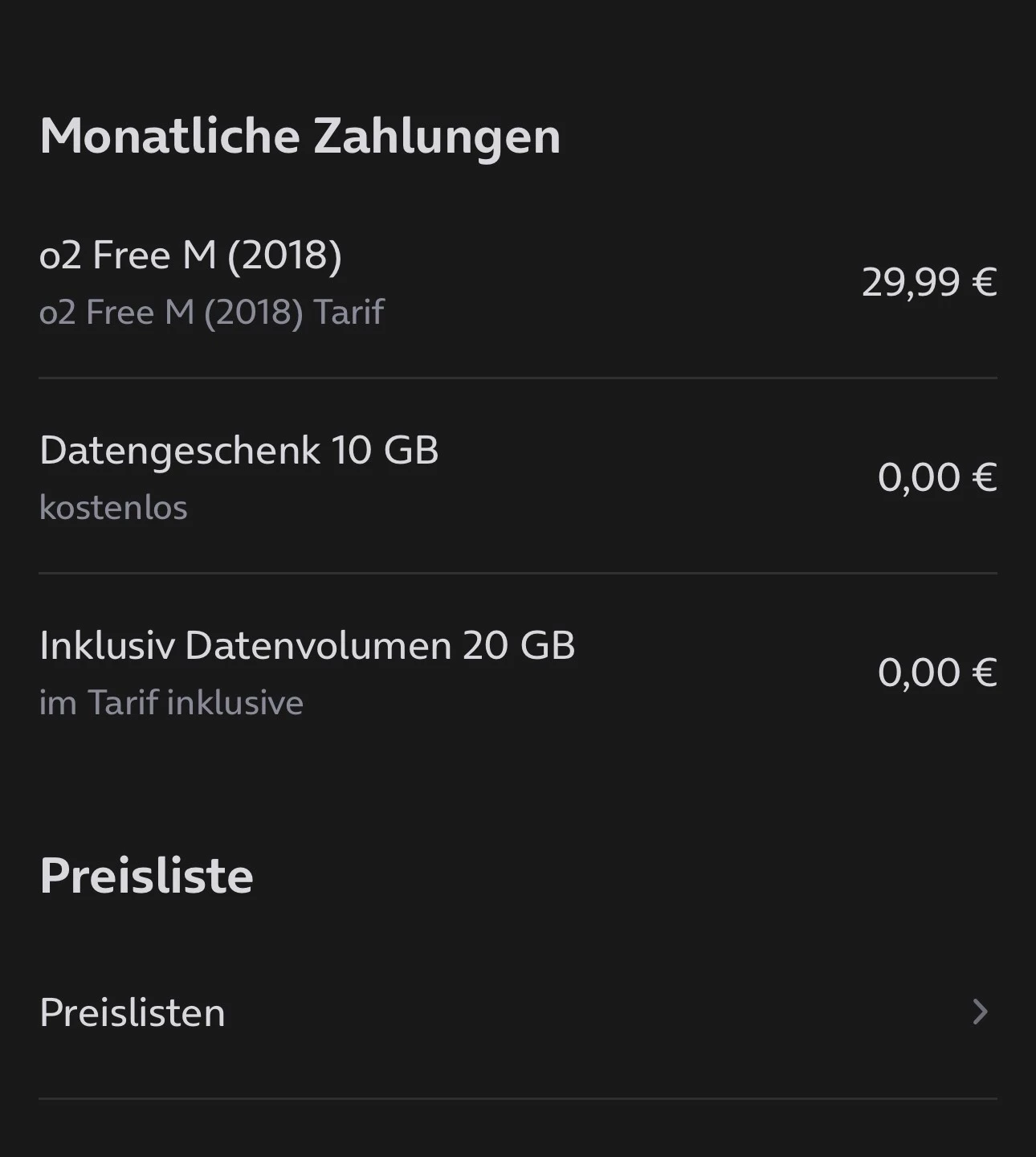Click the Monatliche Zahlungen heading

coord(300,136)
